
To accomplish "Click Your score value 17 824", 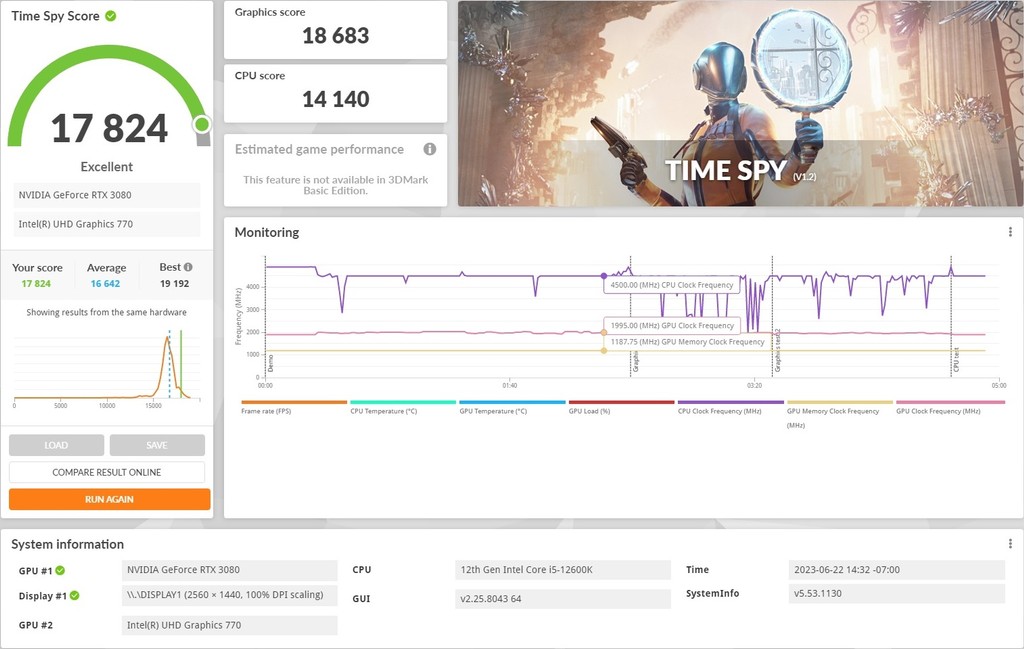I will click(36, 283).
